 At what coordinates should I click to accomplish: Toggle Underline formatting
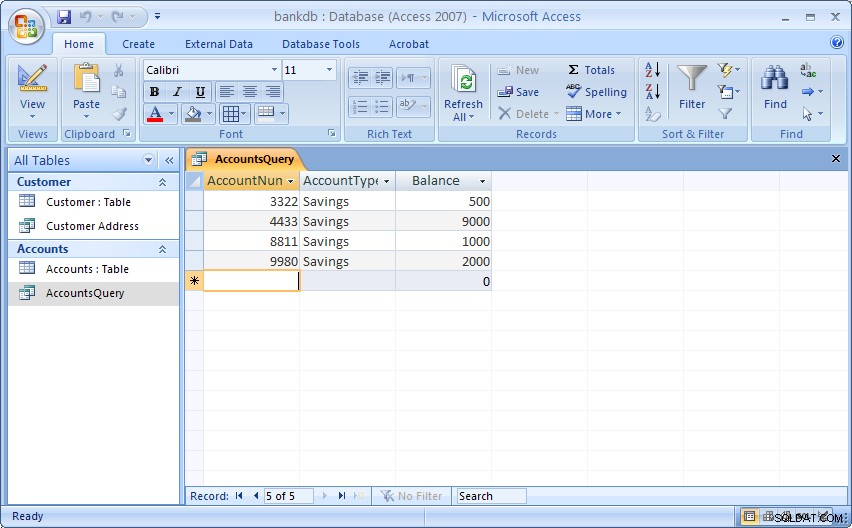(x=200, y=92)
